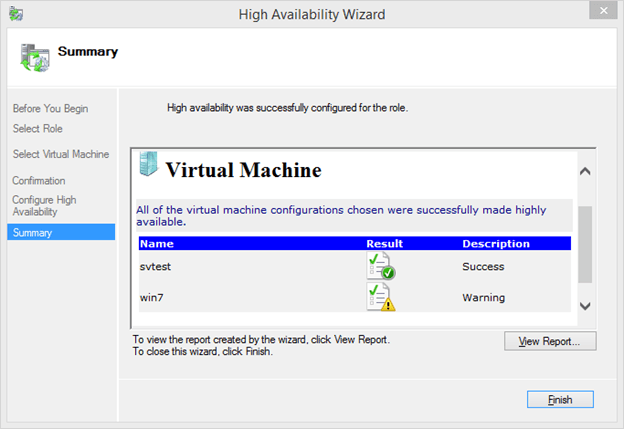Click the warning result icon for win7

click(381, 297)
